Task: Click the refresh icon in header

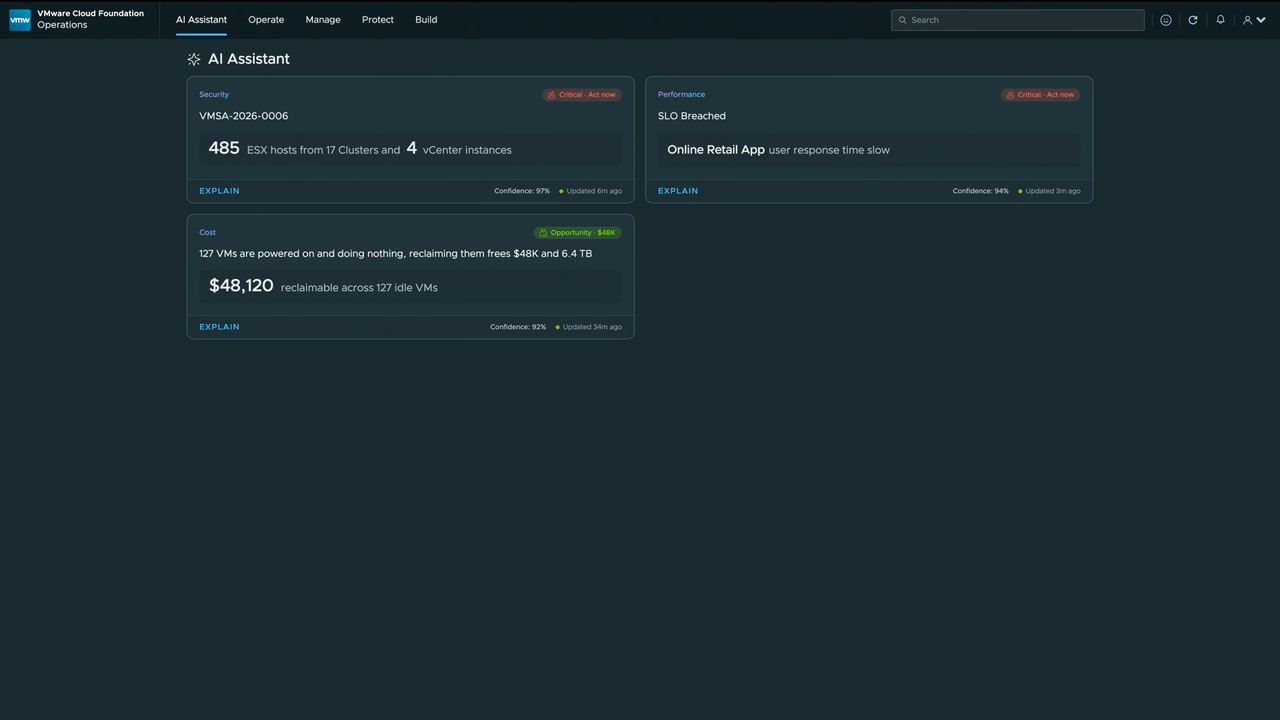Action: coord(1193,20)
